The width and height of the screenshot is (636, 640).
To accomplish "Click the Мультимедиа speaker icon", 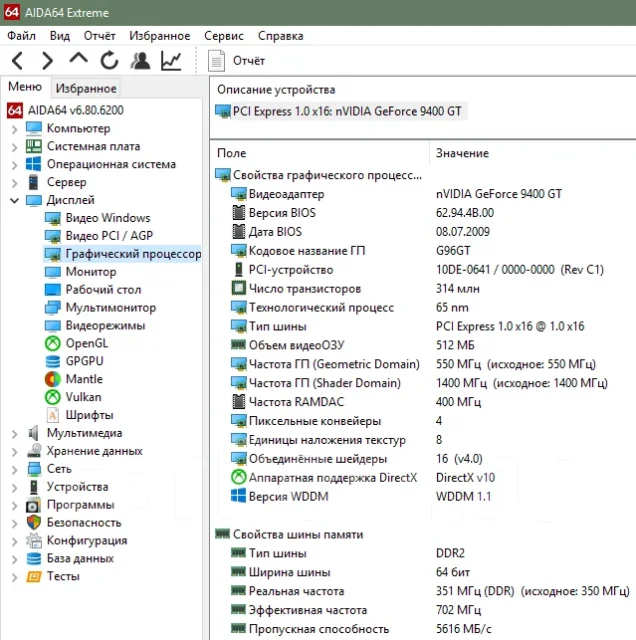I will (33, 433).
